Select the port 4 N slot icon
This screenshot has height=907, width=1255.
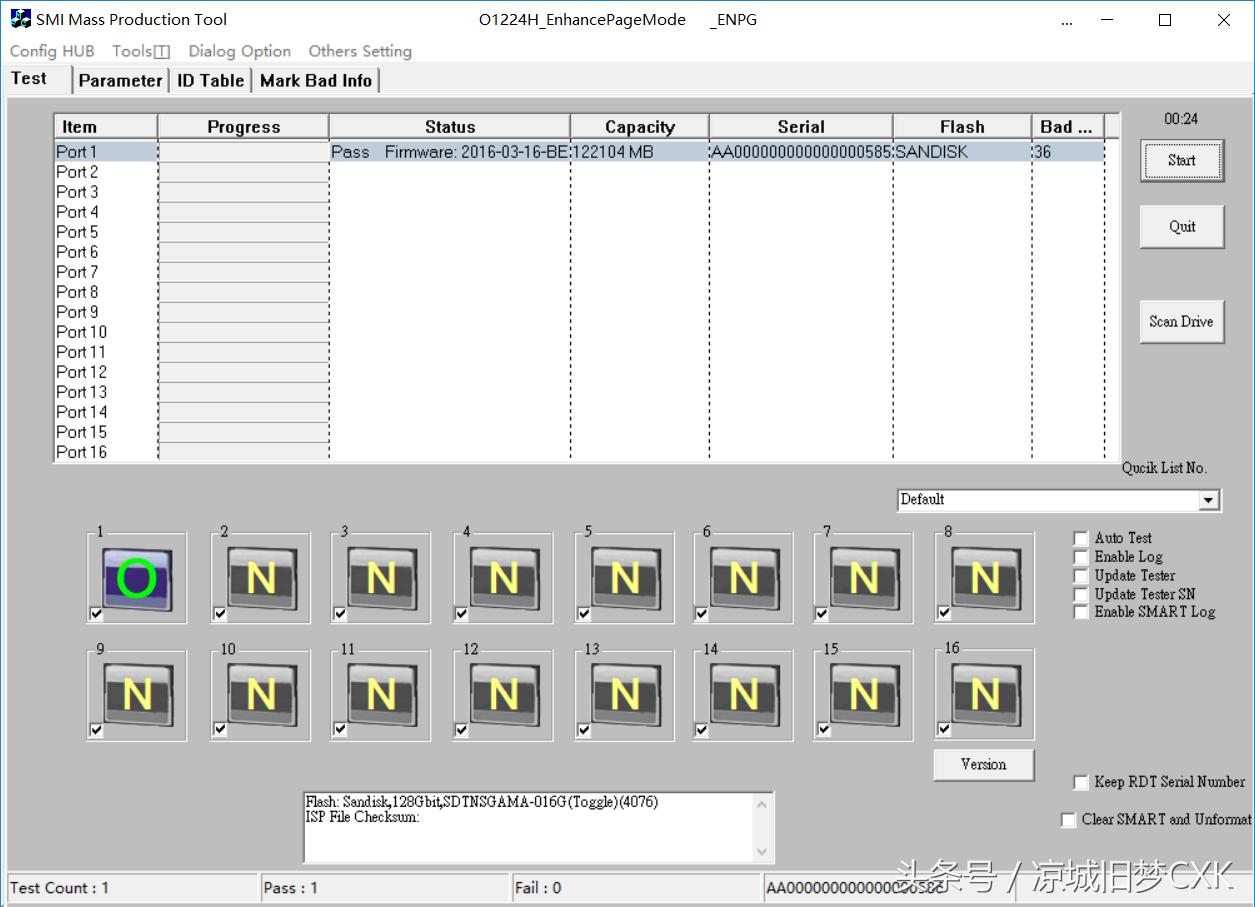tap(503, 579)
